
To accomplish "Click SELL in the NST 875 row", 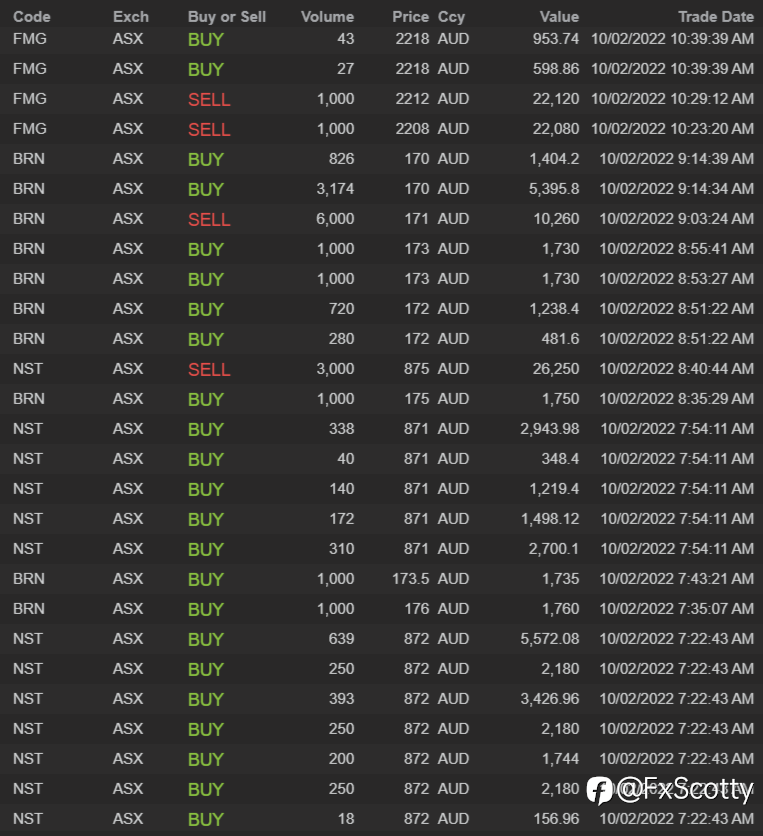I will (209, 369).
